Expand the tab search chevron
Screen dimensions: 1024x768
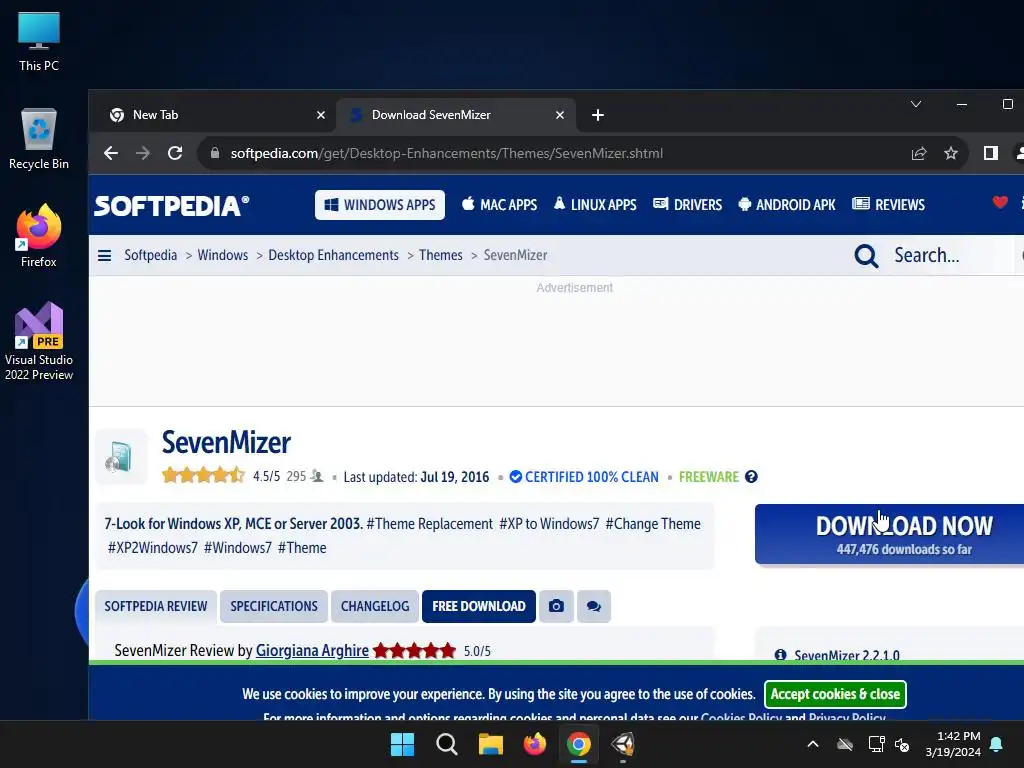tap(916, 104)
